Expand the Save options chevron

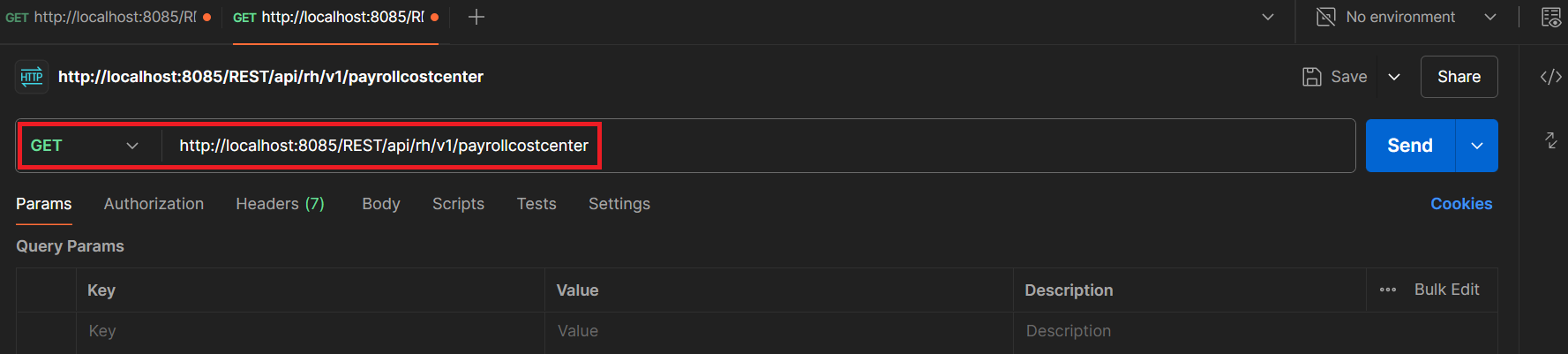1394,77
